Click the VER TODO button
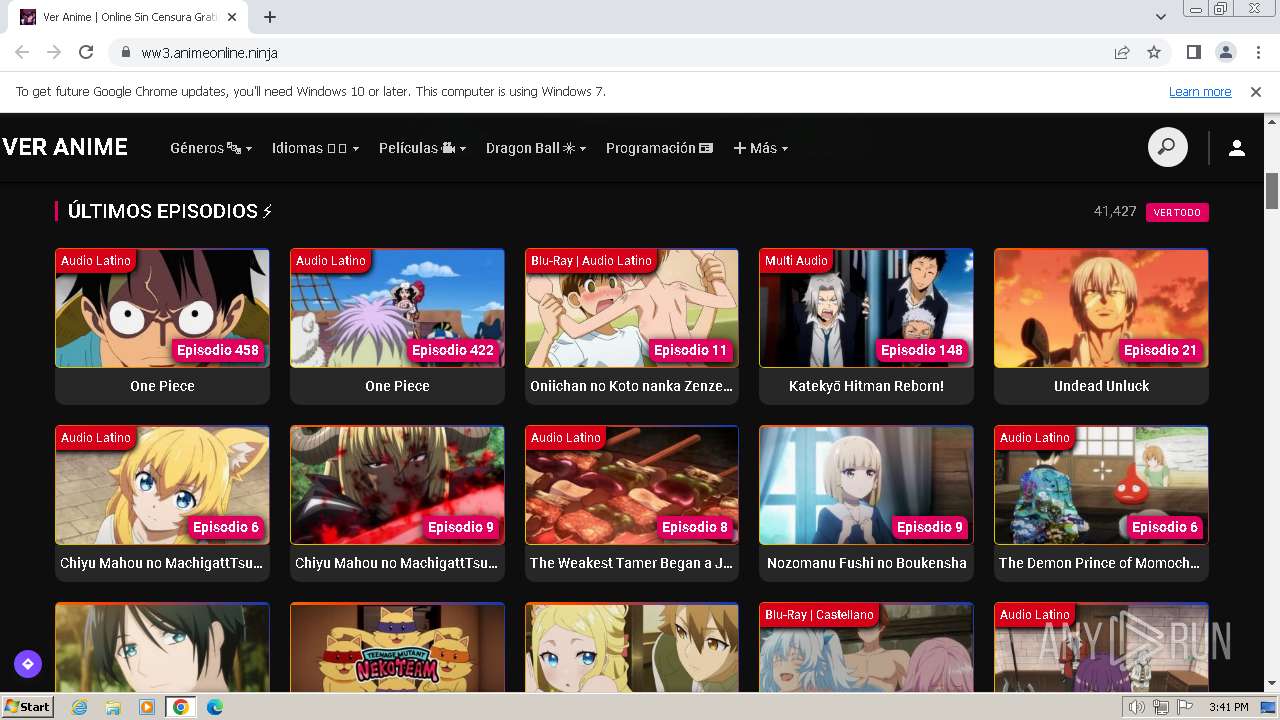This screenshot has width=1280, height=720. coord(1177,212)
